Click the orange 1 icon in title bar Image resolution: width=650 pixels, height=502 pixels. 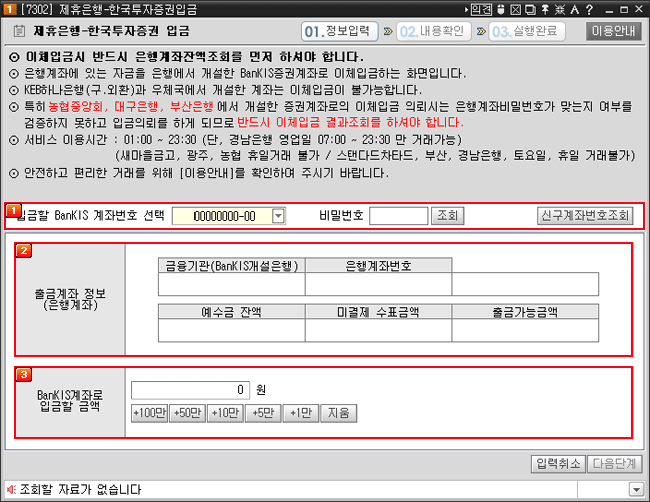pos(10,9)
